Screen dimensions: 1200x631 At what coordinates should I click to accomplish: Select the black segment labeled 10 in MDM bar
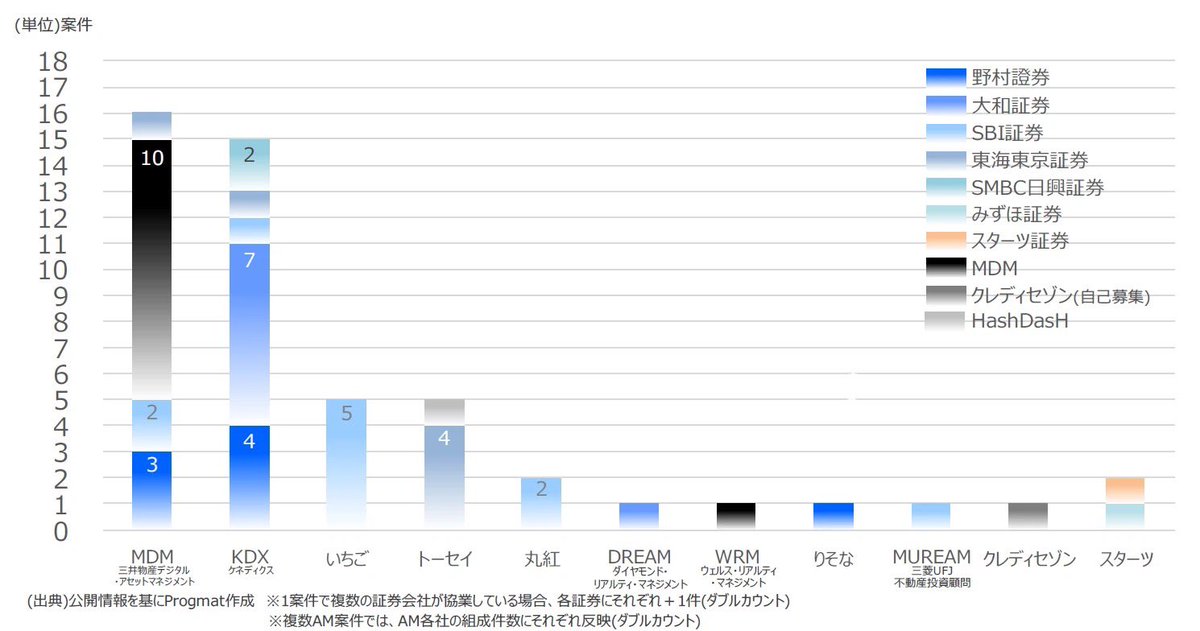(152, 269)
